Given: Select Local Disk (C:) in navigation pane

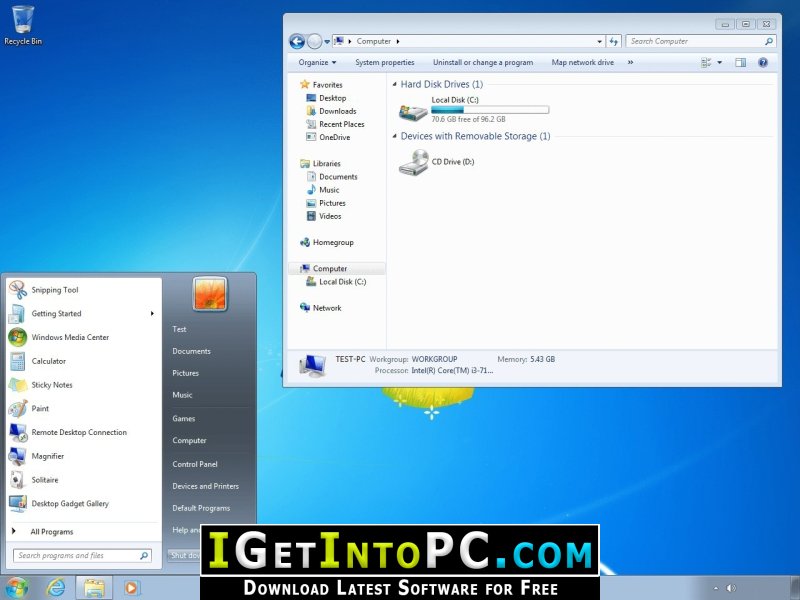Looking at the screenshot, I should pos(336,282).
